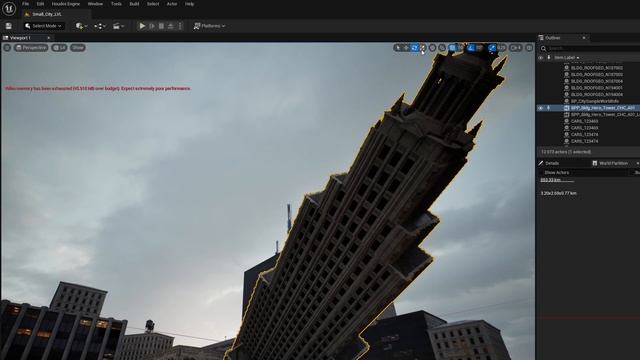Activate the Translate gizmo tool

tap(406, 48)
